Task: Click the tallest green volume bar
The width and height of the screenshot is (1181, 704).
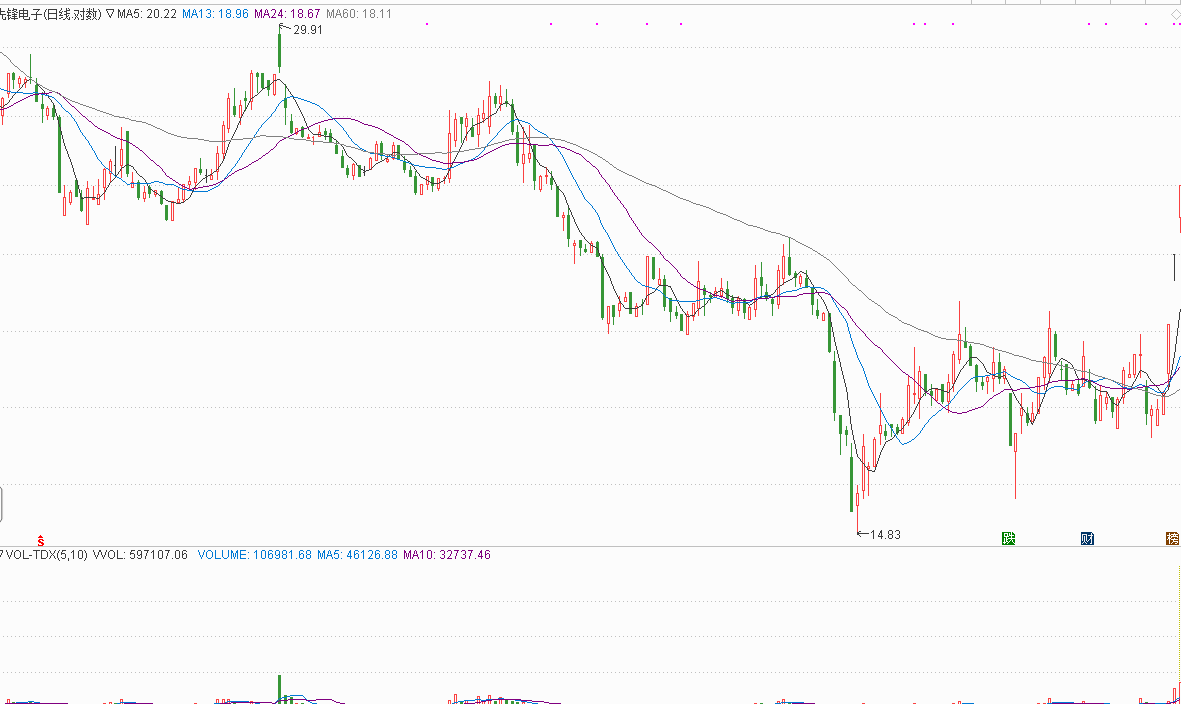Action: tap(280, 688)
